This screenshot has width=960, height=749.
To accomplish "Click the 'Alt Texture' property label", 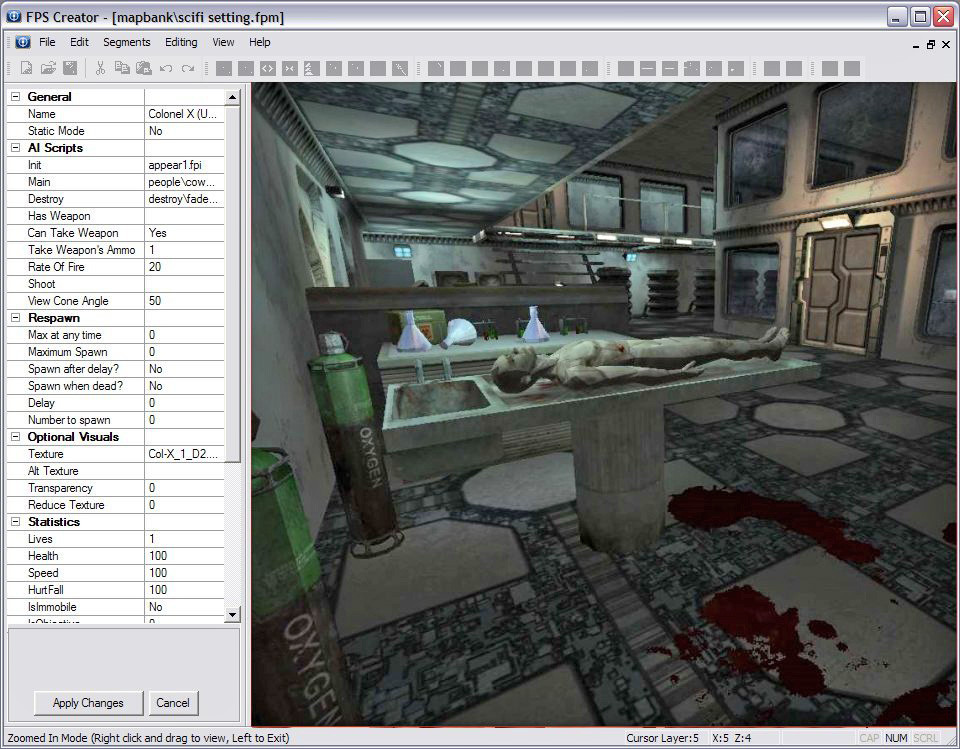I will tap(53, 471).
